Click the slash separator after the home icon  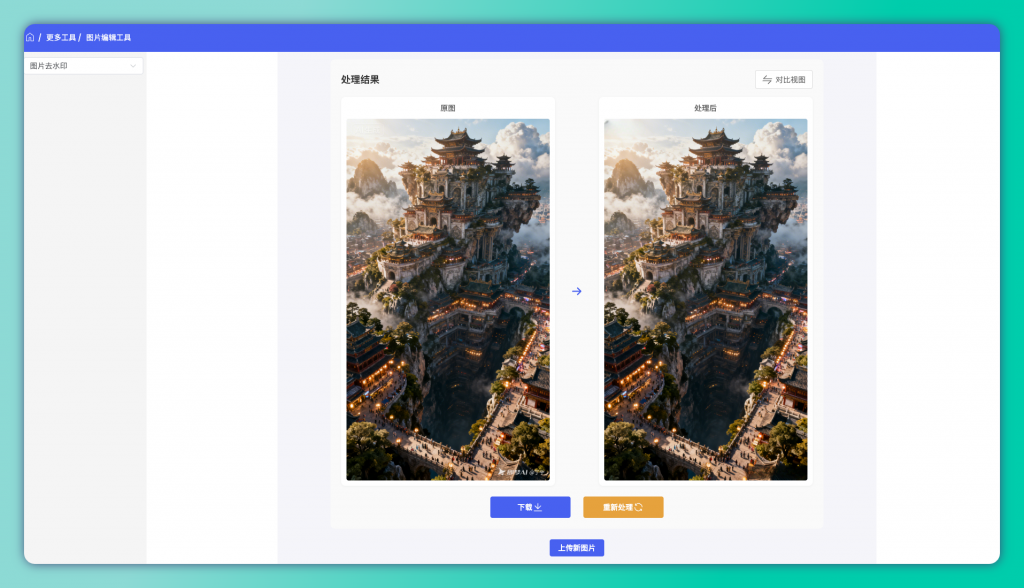pos(39,37)
